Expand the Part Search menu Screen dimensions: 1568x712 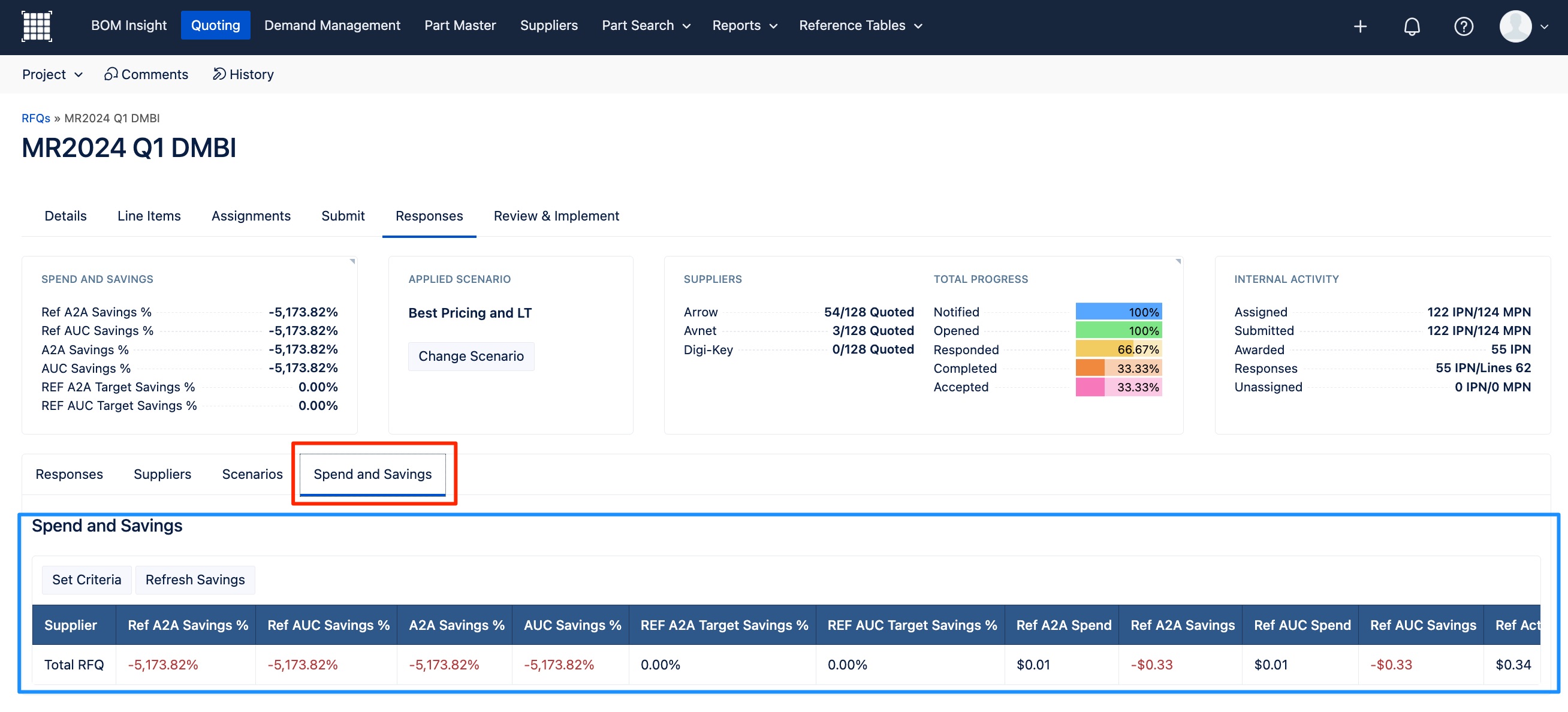[646, 26]
